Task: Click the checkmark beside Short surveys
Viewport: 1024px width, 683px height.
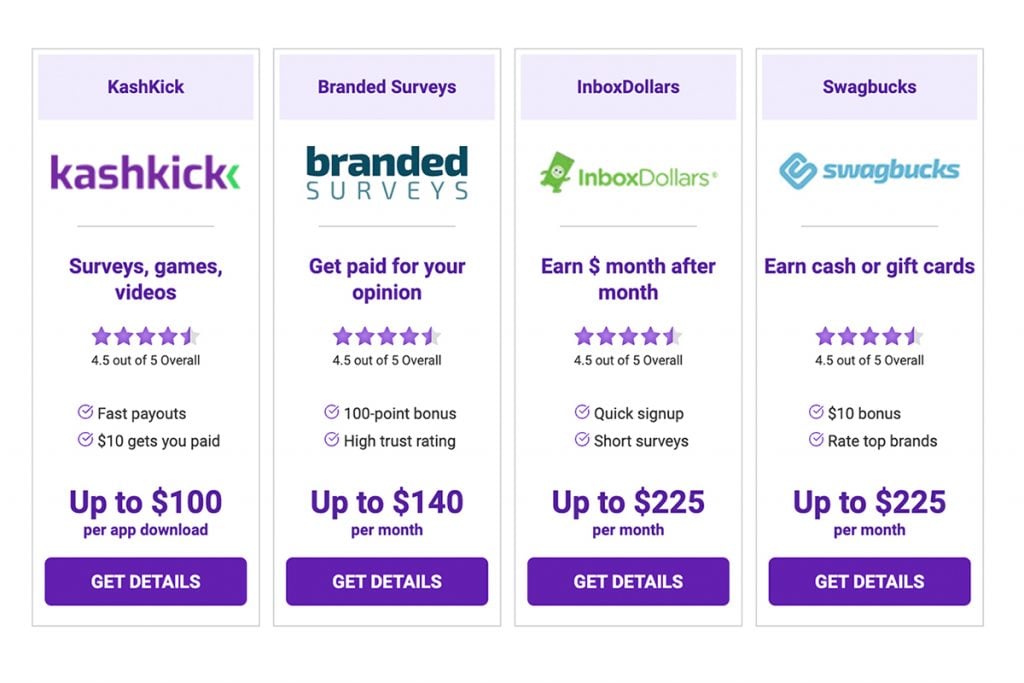Action: (581, 440)
